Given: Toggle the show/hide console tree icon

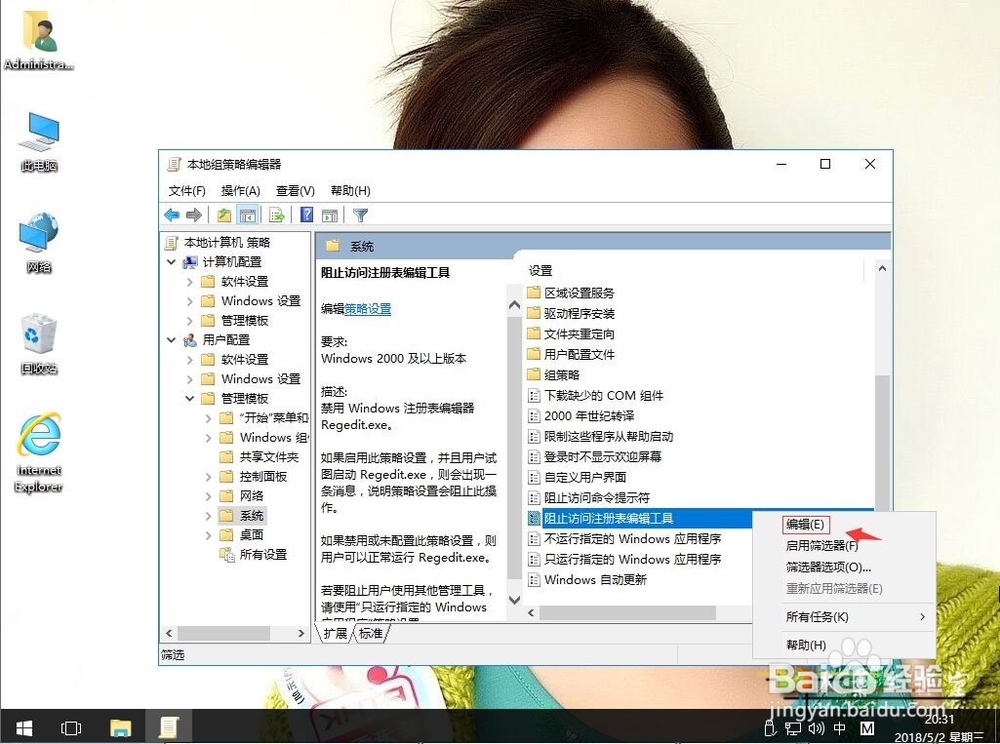Looking at the screenshot, I should click(x=247, y=215).
